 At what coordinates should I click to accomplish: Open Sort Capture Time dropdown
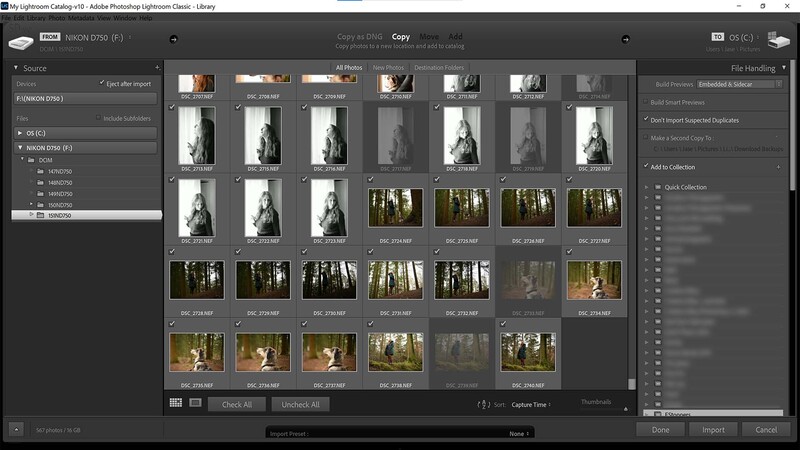pos(531,405)
